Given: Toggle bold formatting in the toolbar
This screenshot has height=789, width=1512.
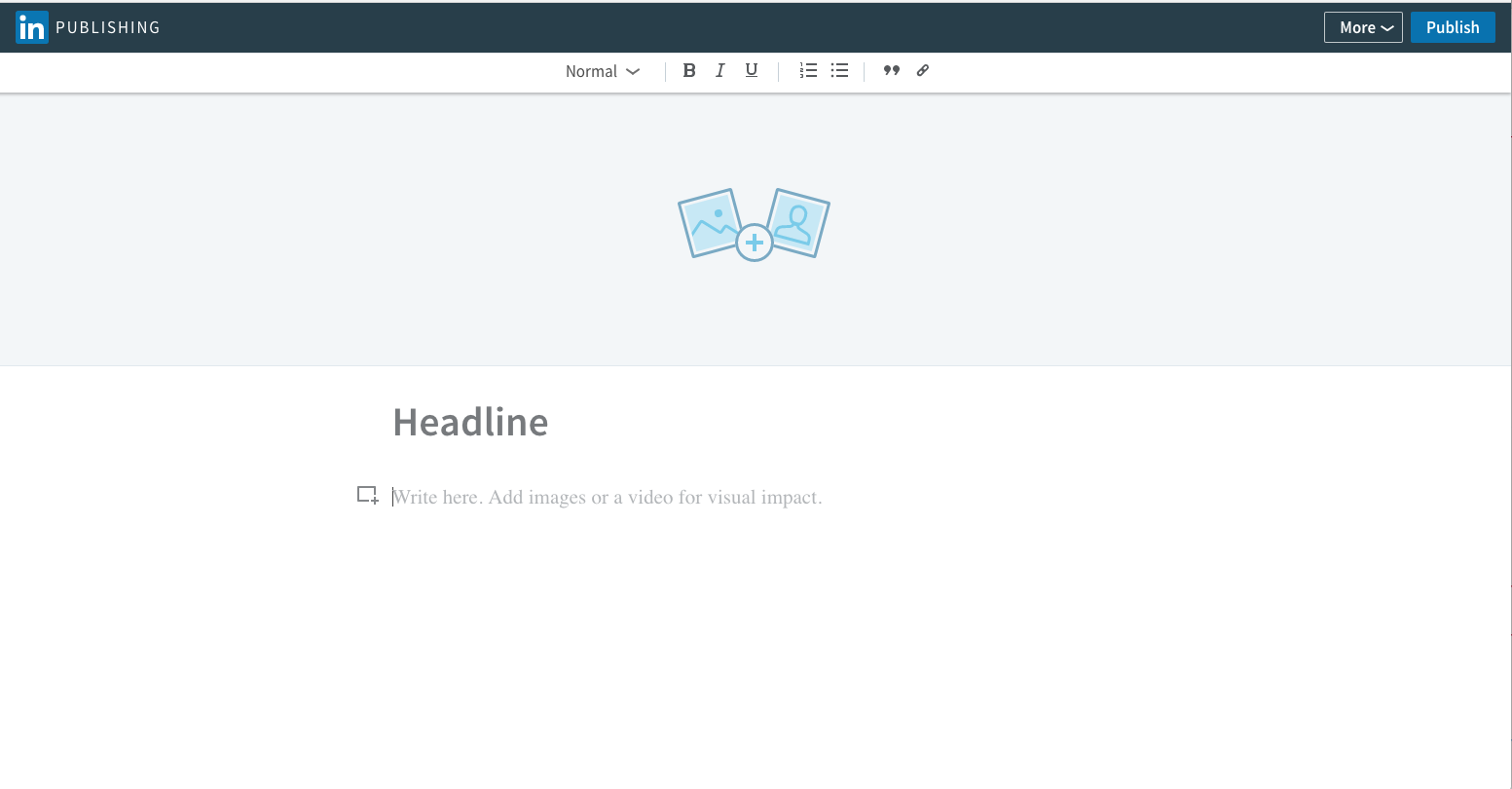Looking at the screenshot, I should (x=689, y=70).
